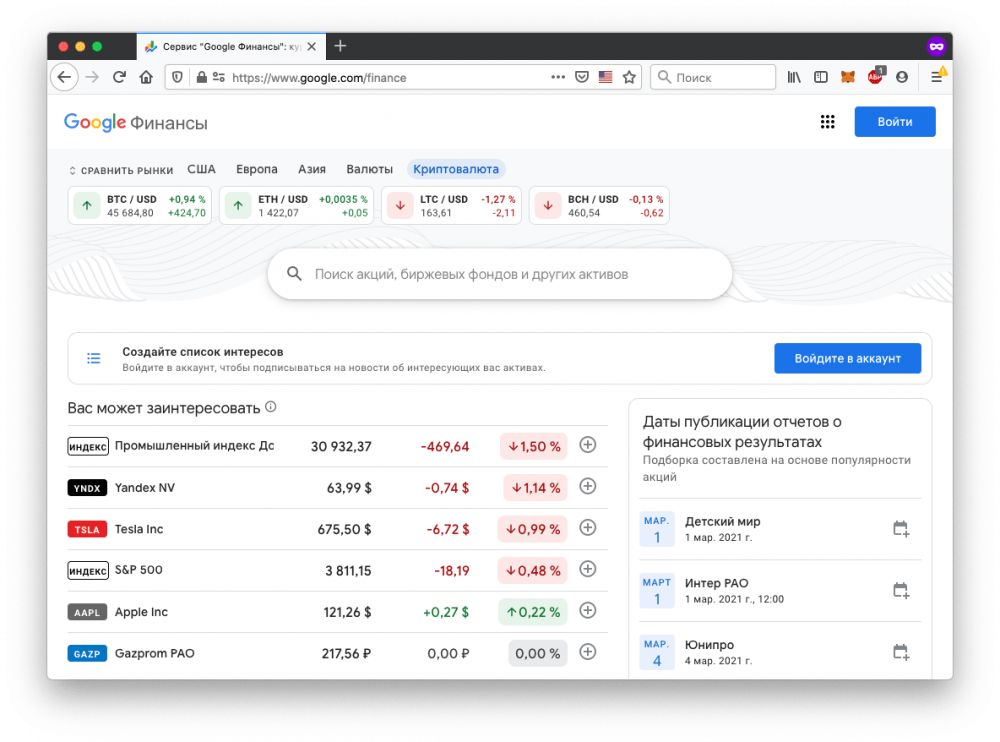Switch to the Валюты tab
This screenshot has width=1000, height=742.
pyautogui.click(x=370, y=169)
